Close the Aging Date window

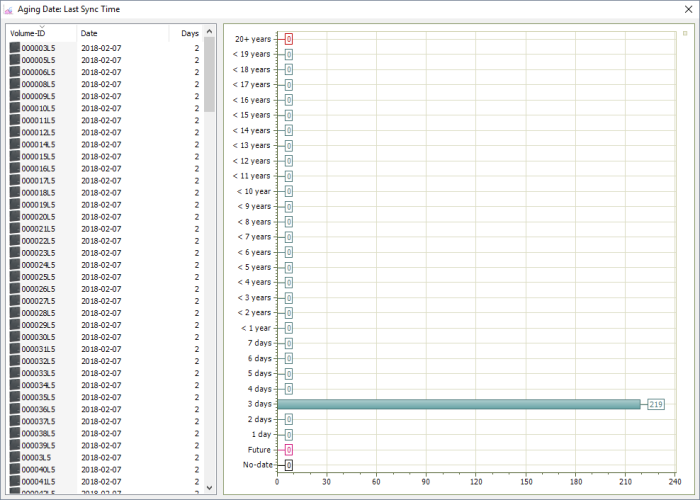click(688, 9)
